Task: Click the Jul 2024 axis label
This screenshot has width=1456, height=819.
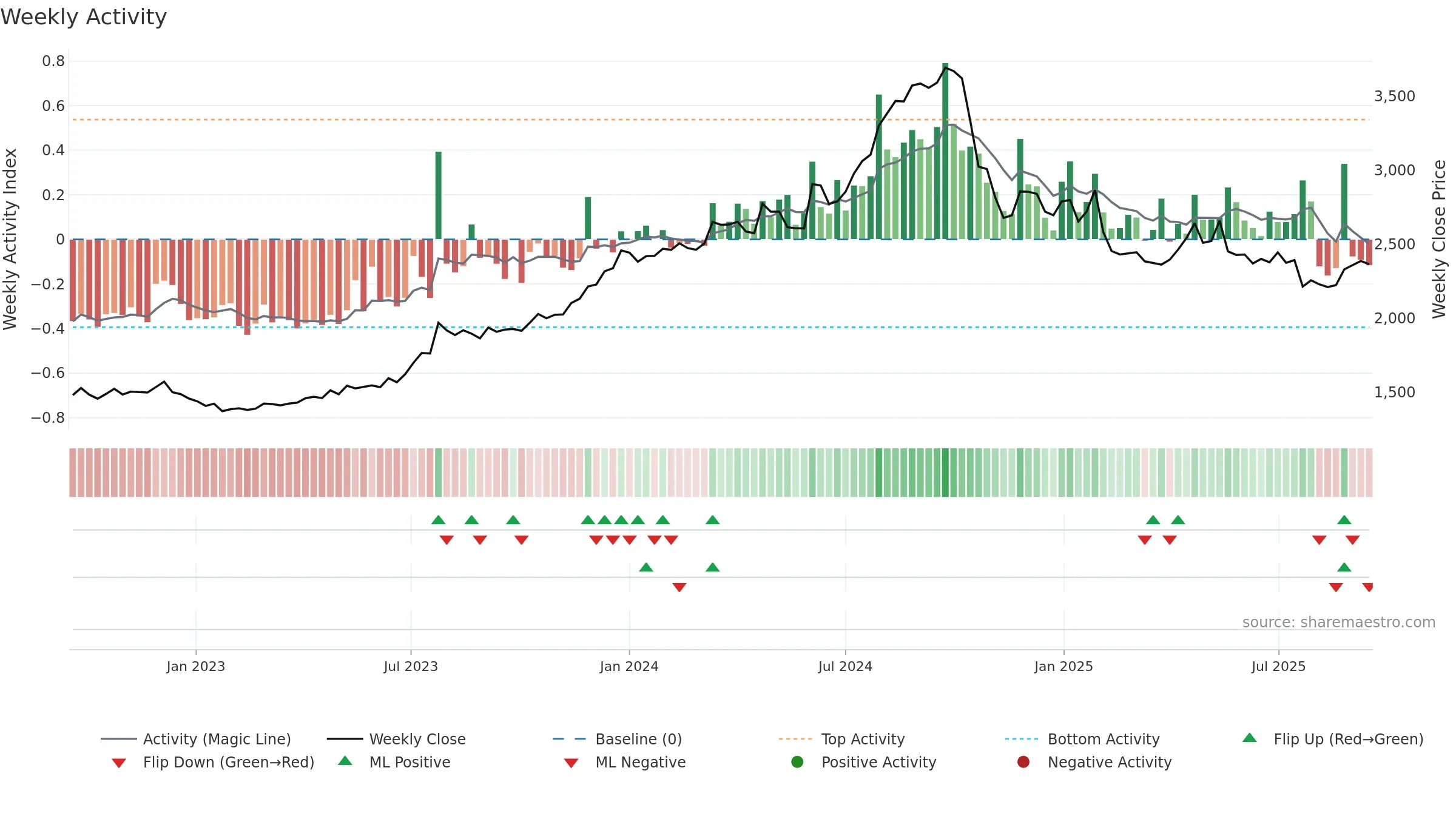Action: click(x=845, y=666)
